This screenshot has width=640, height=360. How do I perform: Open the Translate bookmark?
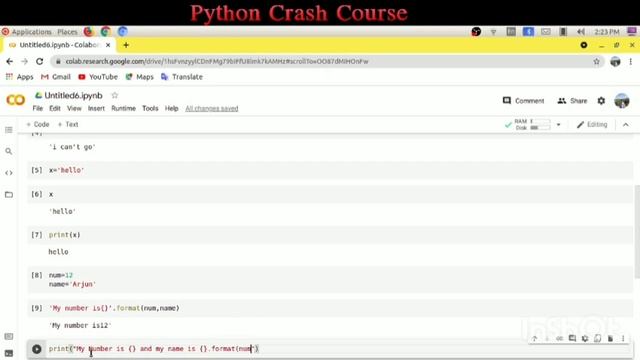point(182,77)
